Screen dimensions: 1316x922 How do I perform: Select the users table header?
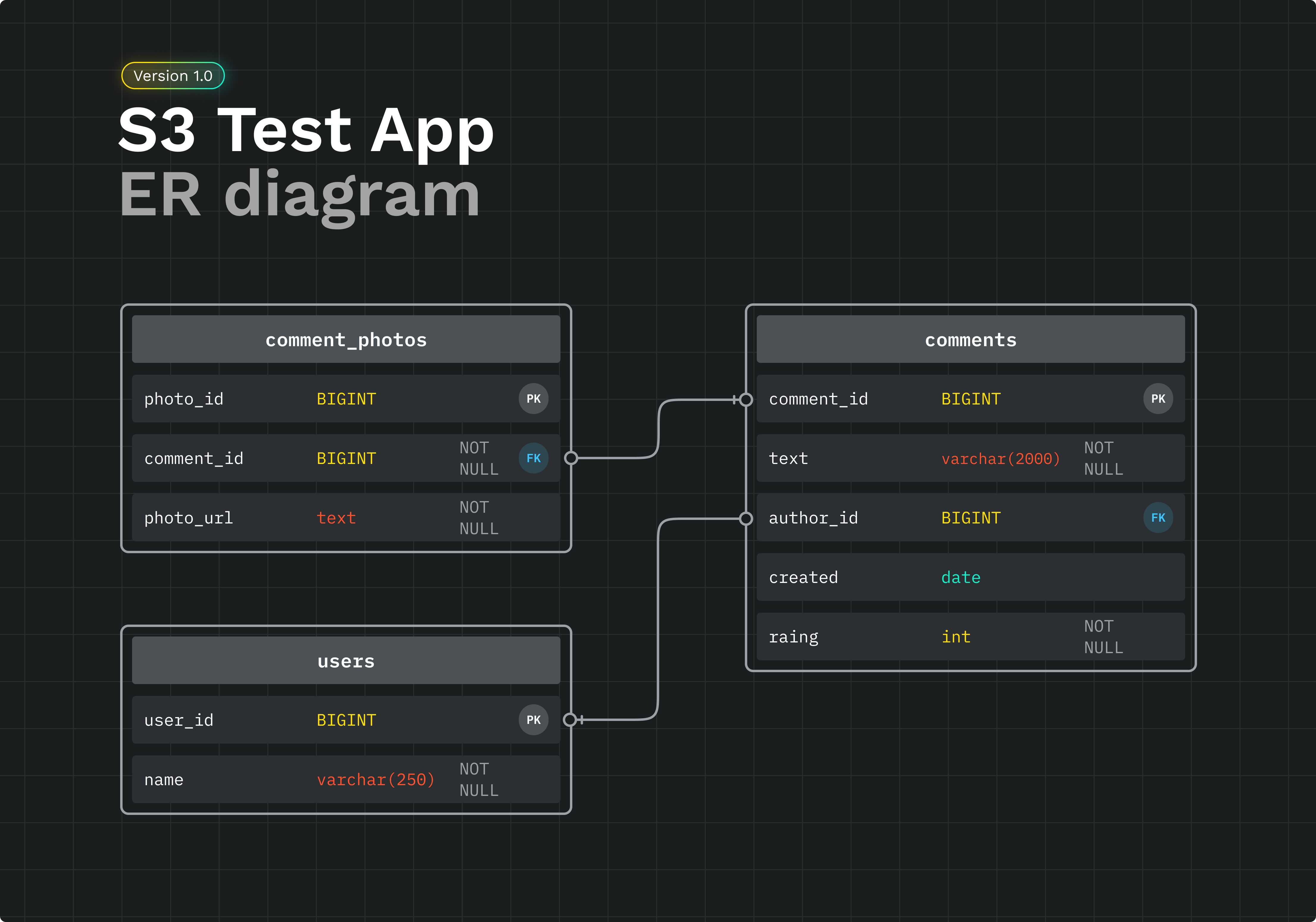346,661
